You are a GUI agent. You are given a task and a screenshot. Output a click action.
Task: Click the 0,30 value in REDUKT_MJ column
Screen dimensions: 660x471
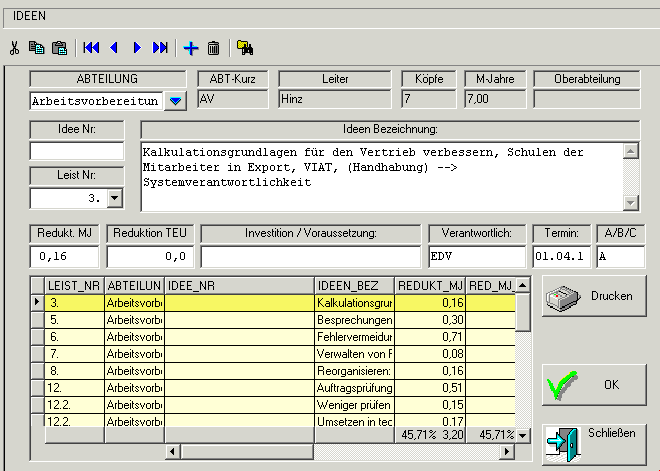[430, 320]
